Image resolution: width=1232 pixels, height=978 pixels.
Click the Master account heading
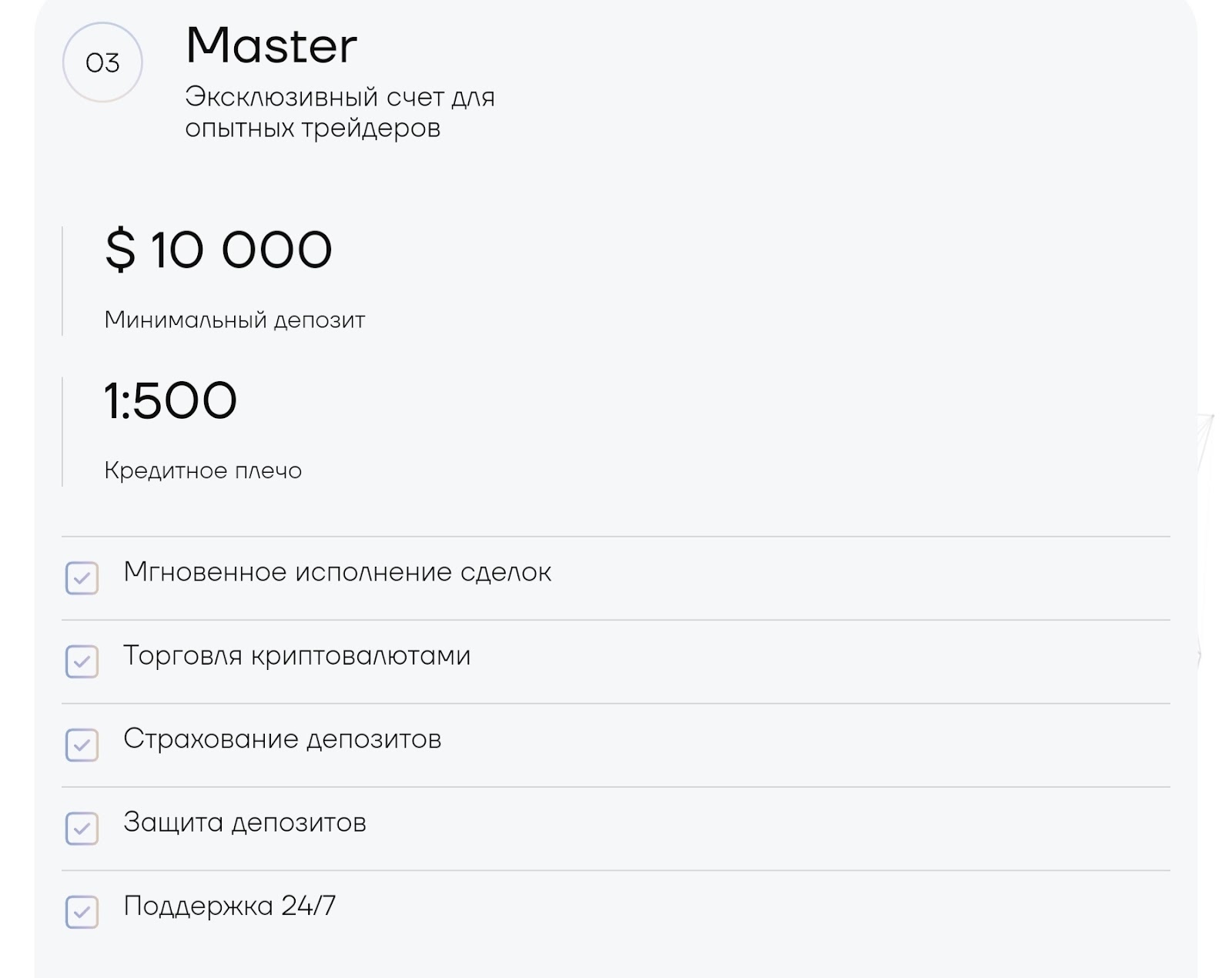271,45
